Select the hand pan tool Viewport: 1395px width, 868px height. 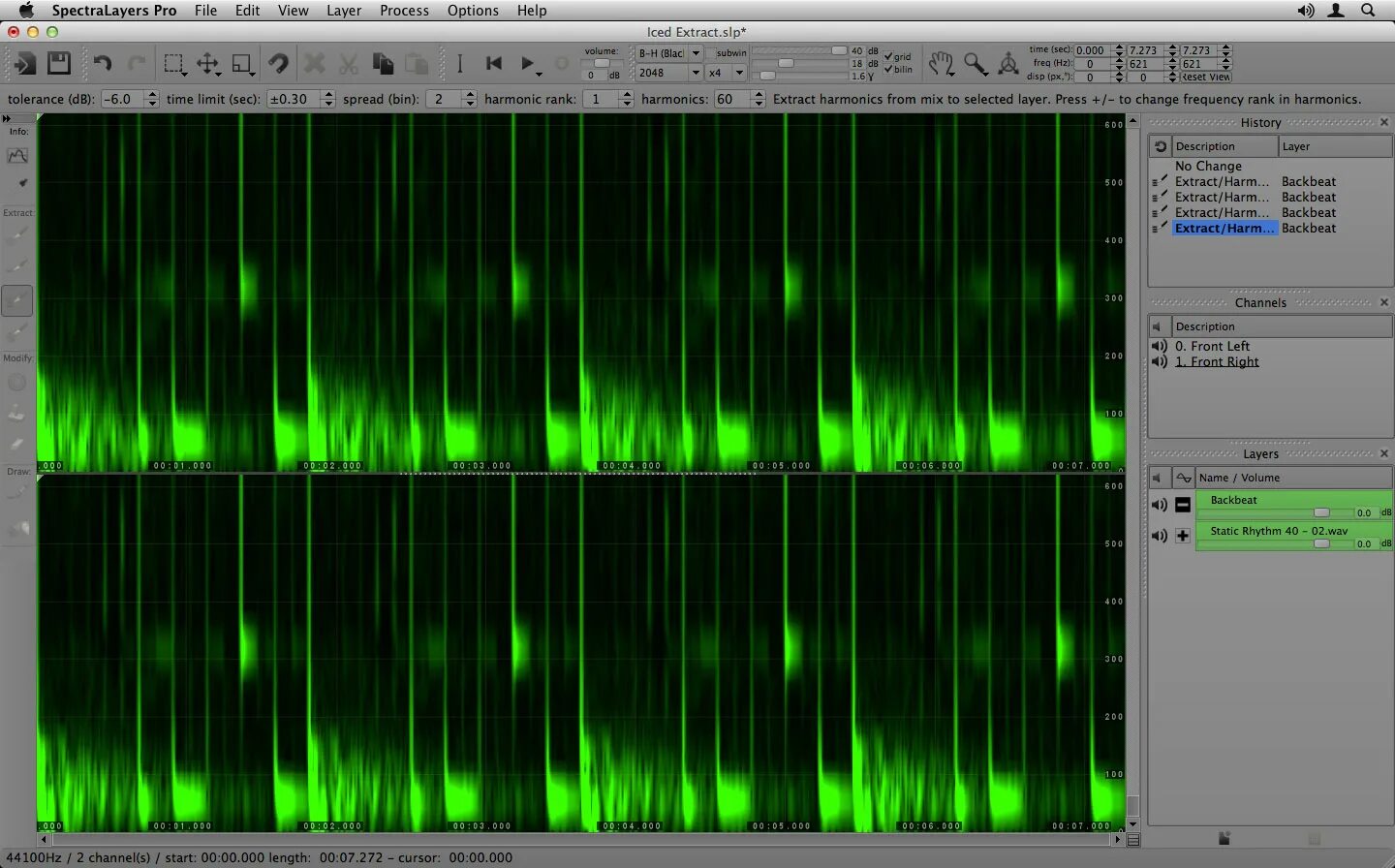941,64
